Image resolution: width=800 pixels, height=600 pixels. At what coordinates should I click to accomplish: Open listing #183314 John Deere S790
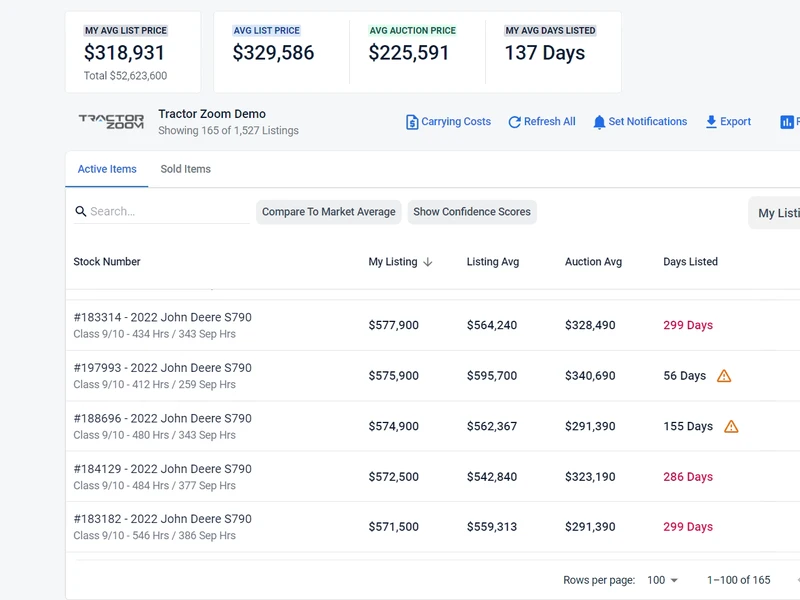click(162, 318)
